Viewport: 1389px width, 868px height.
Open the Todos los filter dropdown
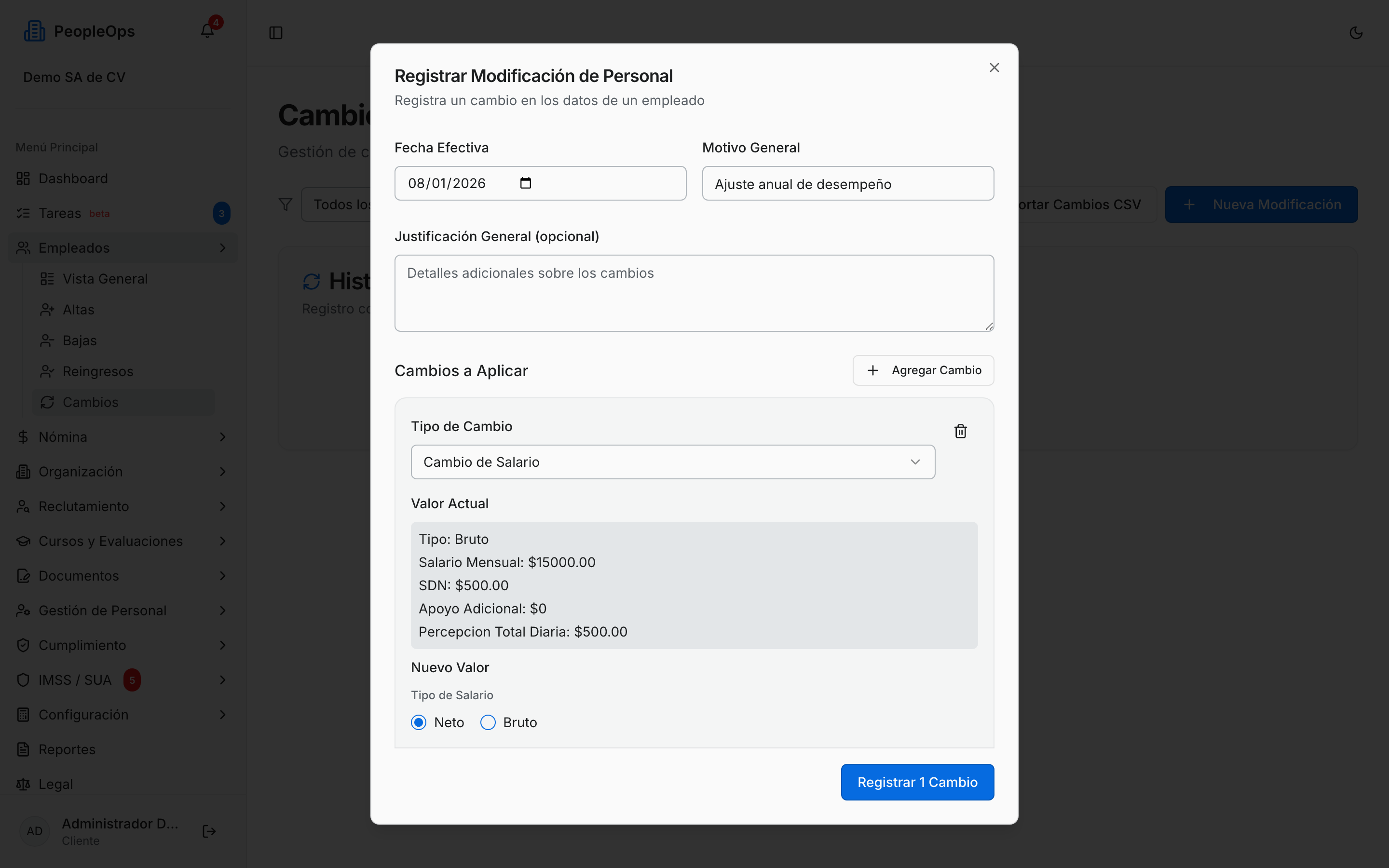tap(336, 204)
